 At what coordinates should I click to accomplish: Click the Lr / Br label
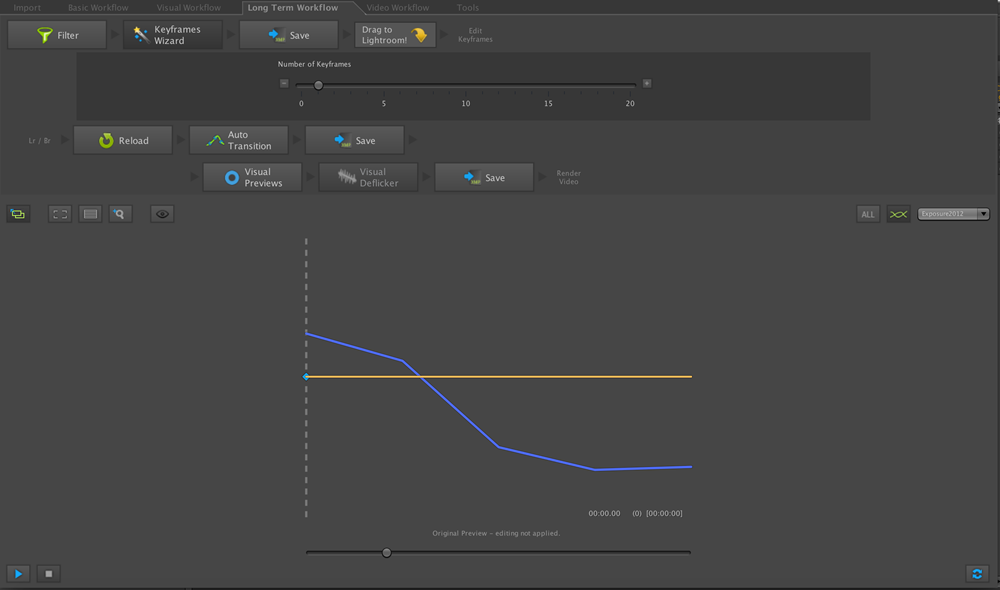pos(40,140)
